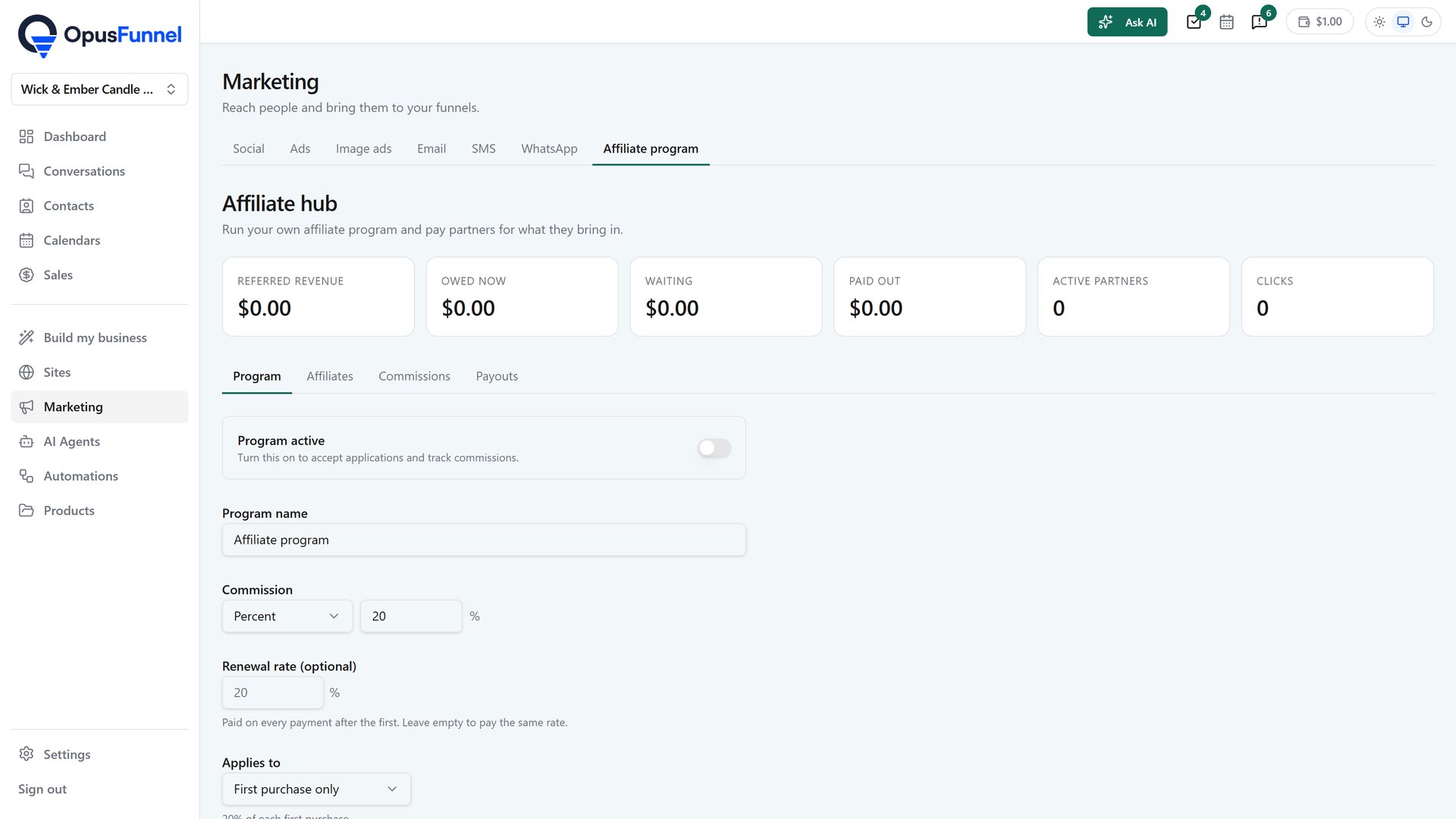
Task: Open the Affiliates sub-tab
Action: click(330, 376)
